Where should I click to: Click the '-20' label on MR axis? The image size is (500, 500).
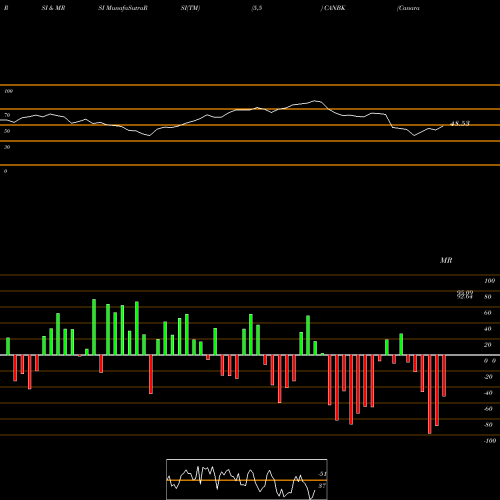click(488, 377)
